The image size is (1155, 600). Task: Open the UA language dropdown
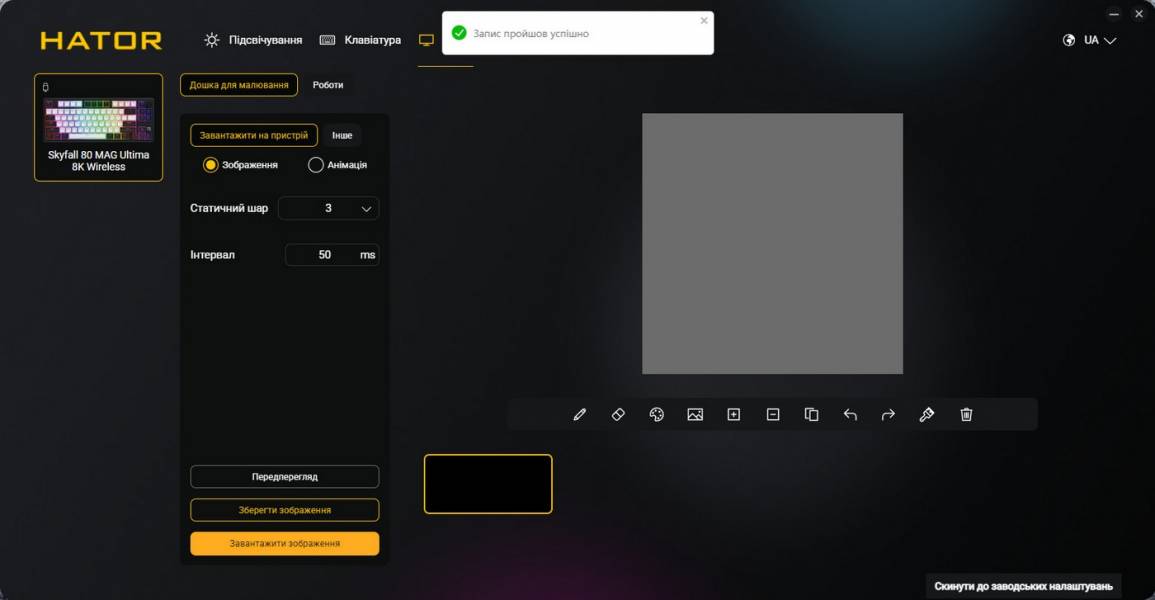[x=1090, y=40]
